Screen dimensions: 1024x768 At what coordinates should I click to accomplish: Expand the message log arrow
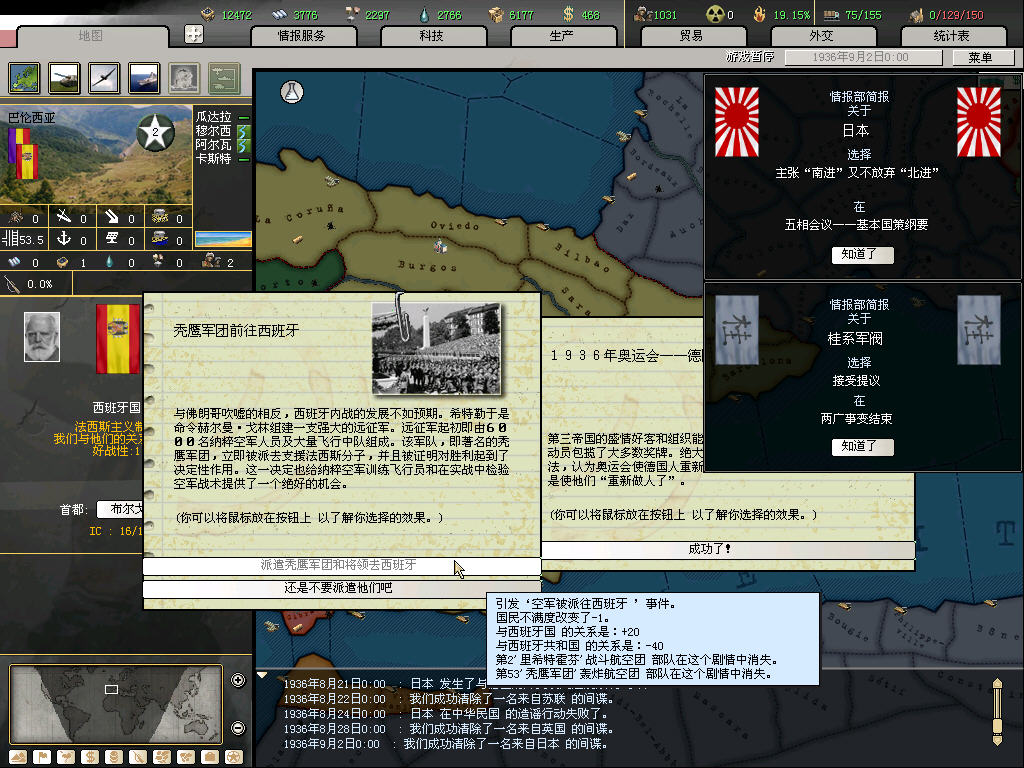[262, 675]
